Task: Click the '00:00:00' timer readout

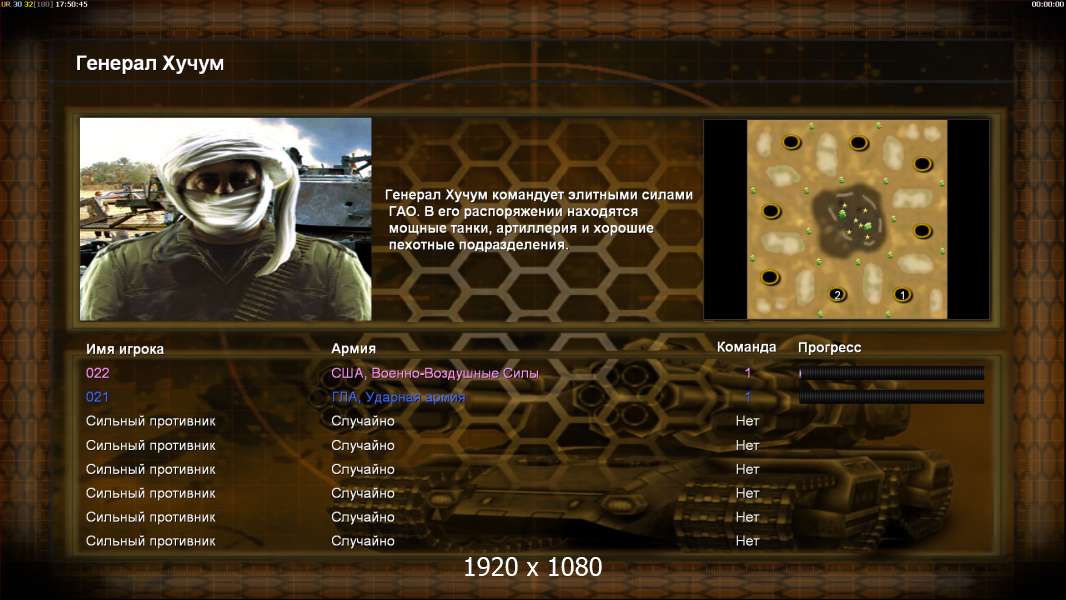Action: click(1048, 4)
